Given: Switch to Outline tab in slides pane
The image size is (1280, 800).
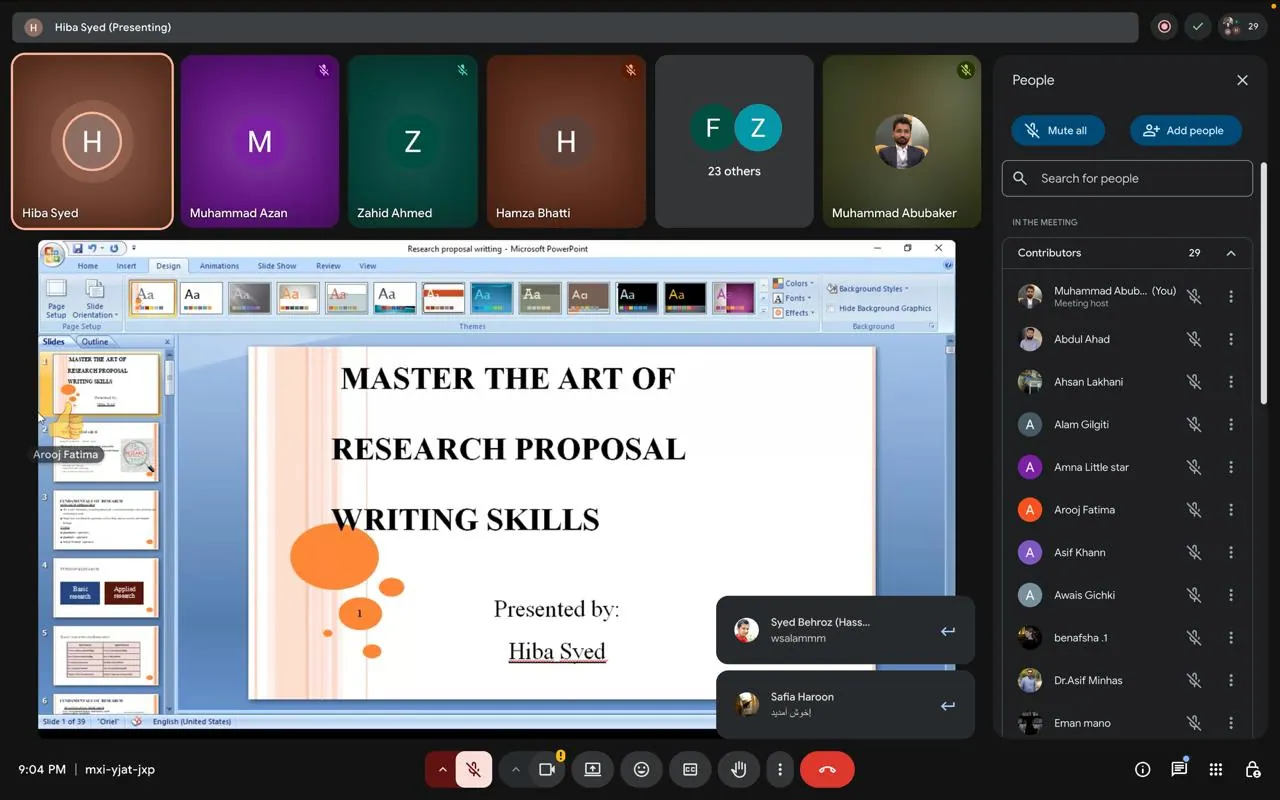Looking at the screenshot, I should [x=95, y=342].
